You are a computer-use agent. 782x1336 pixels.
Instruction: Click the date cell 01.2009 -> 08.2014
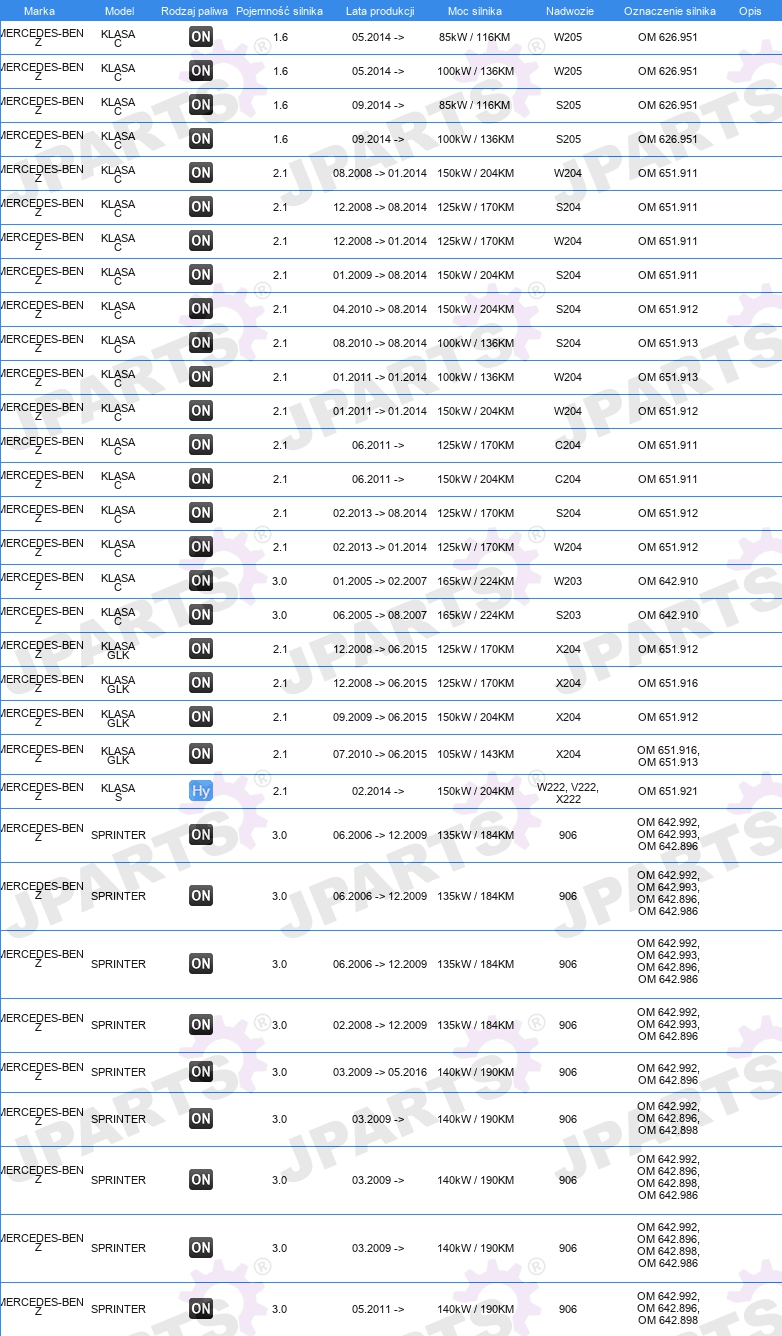[x=380, y=275]
